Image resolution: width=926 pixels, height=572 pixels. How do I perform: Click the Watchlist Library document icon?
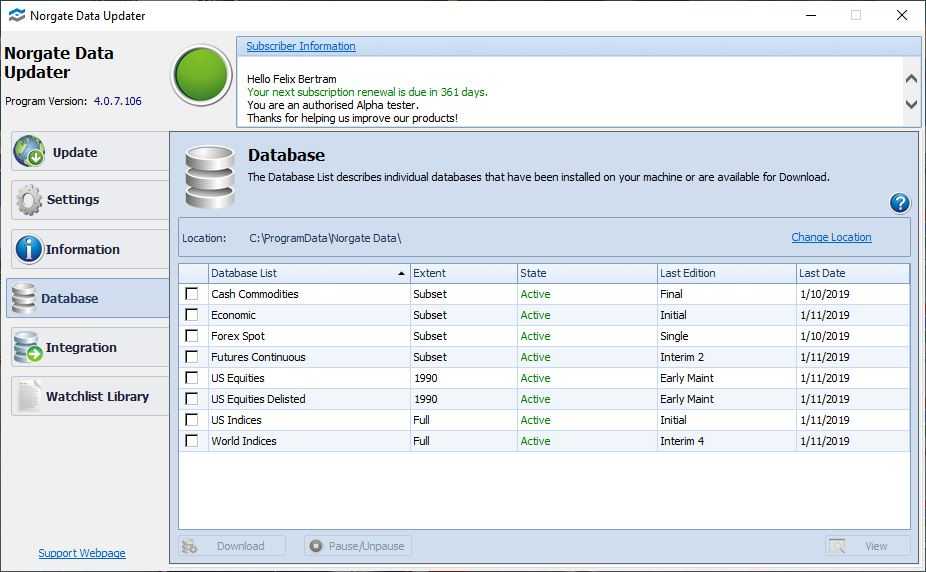[x=28, y=396]
